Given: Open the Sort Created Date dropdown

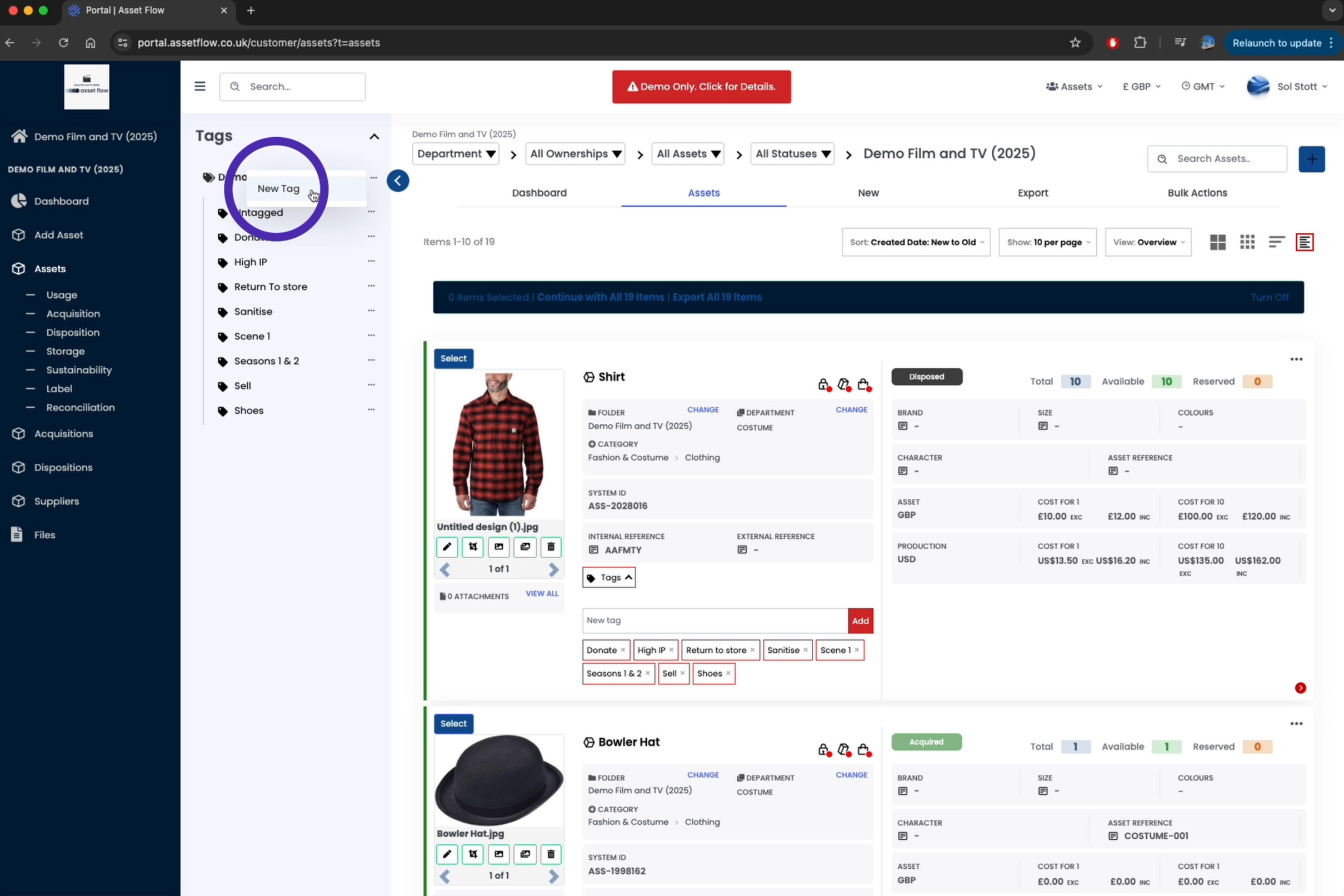Looking at the screenshot, I should tap(916, 242).
